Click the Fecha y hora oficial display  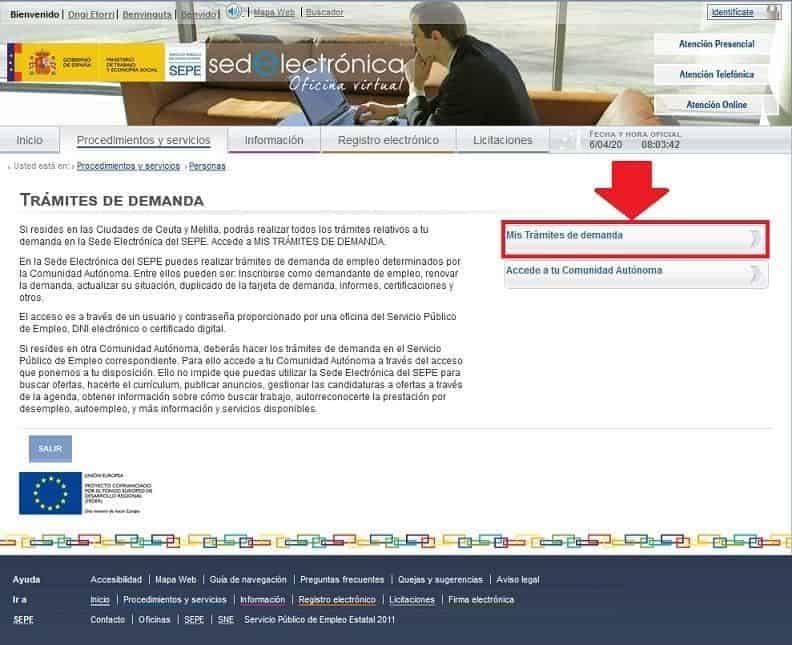point(635,140)
